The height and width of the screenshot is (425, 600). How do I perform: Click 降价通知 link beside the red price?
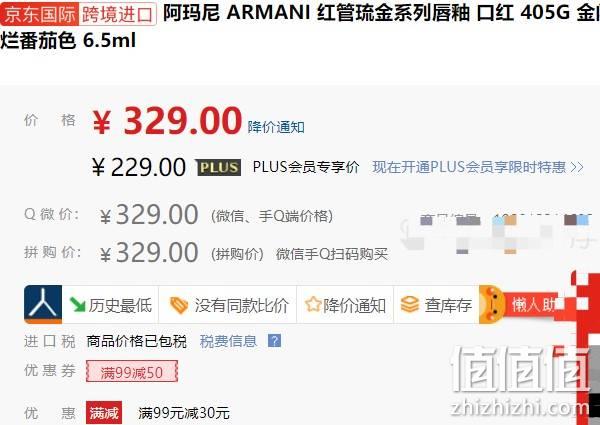276,127
